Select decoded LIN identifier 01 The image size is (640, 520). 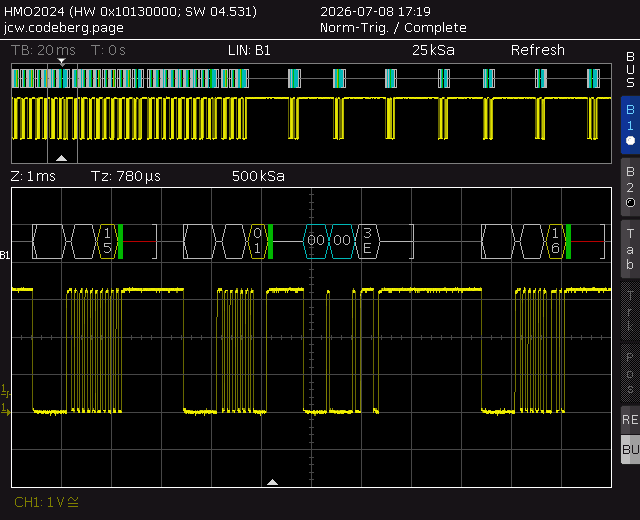257,241
